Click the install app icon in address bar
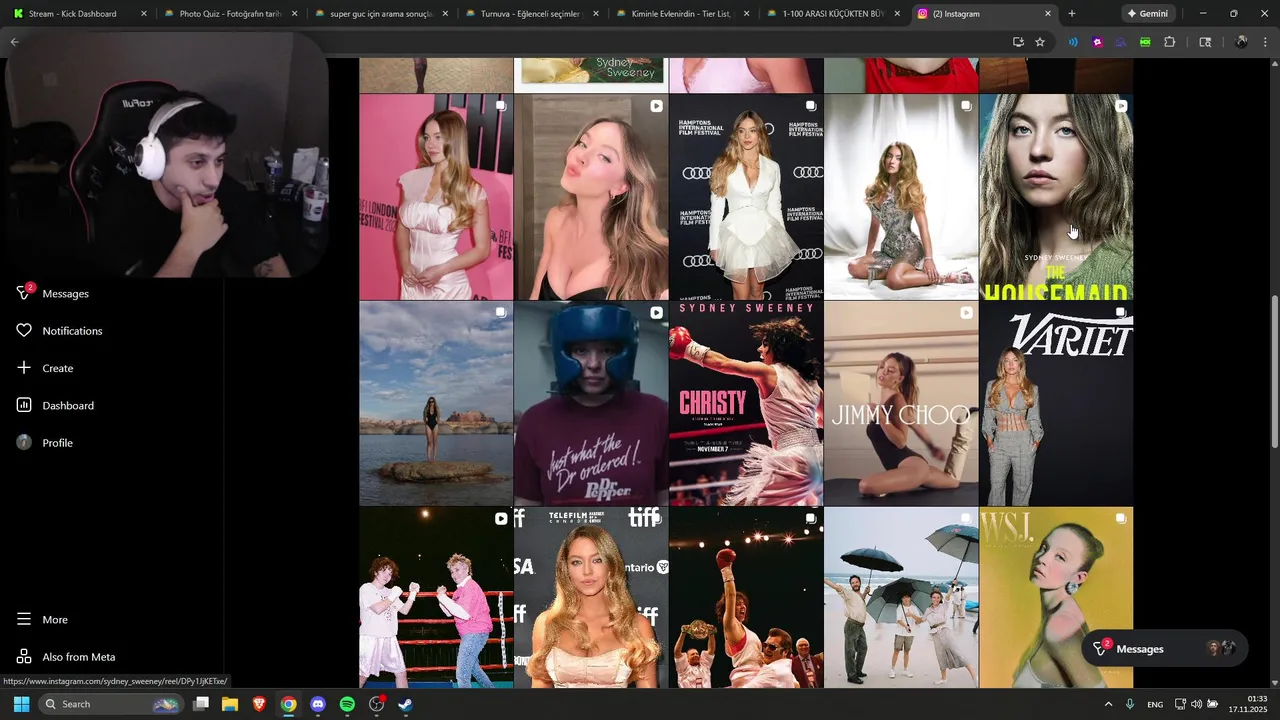 [x=1018, y=42]
